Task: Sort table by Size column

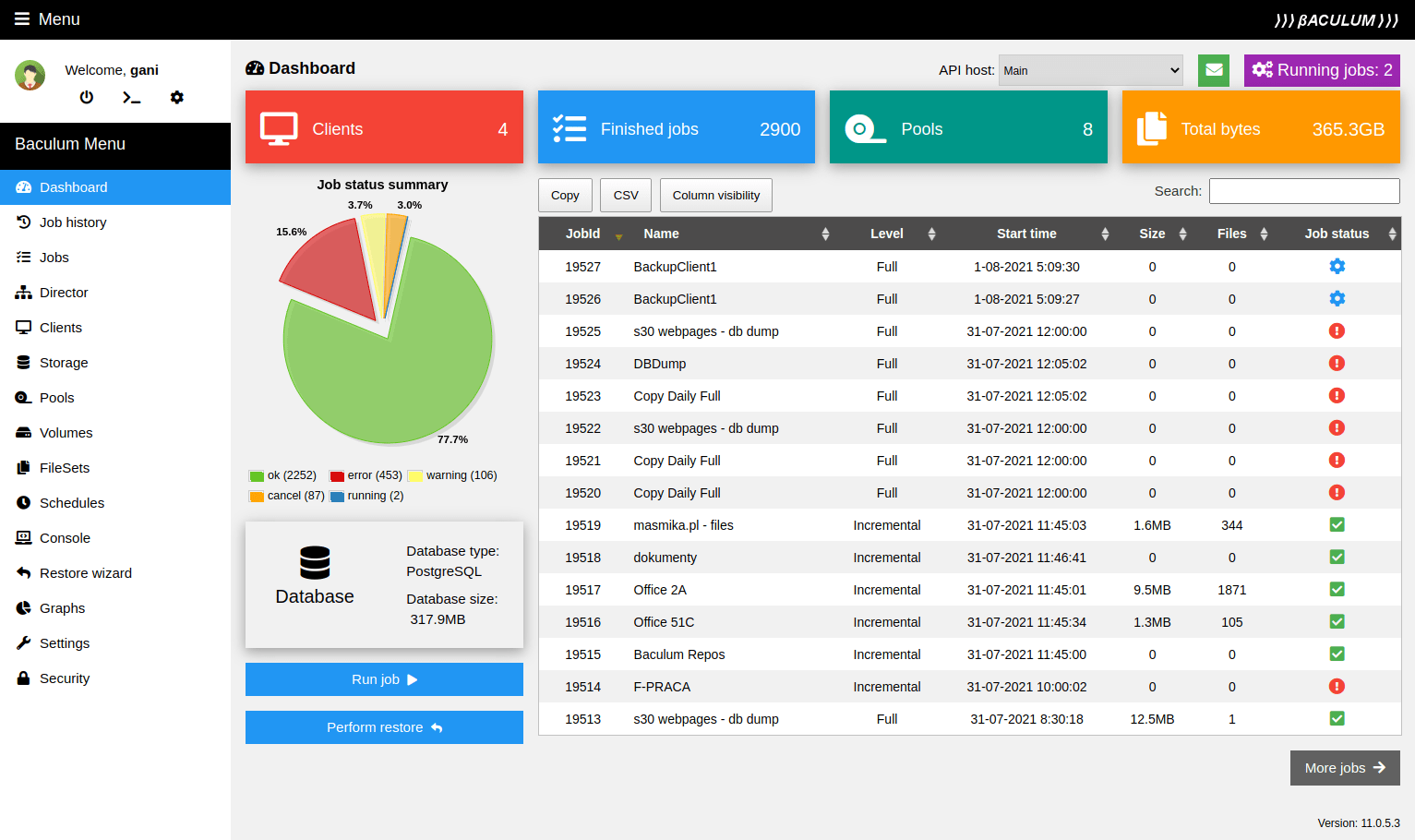Action: pos(1153,234)
